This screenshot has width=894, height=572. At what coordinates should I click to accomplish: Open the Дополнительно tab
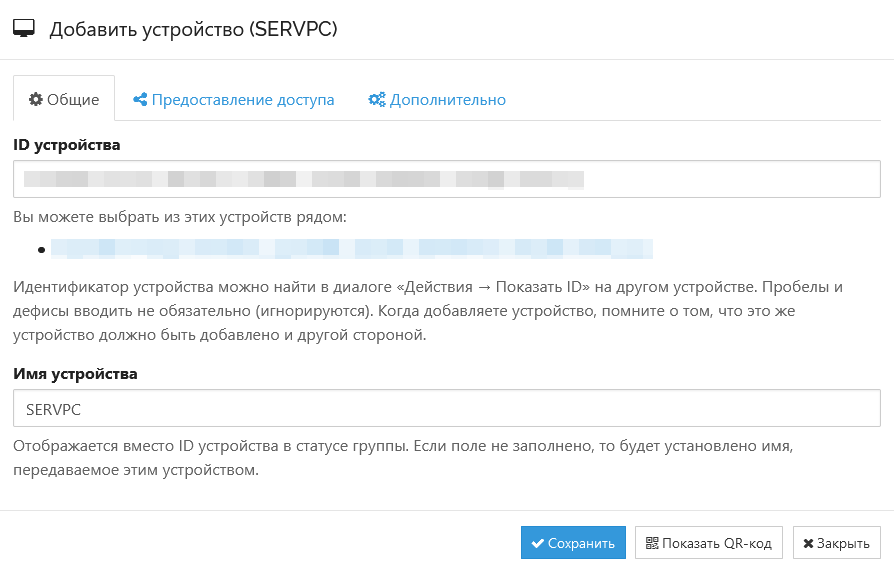click(x=437, y=99)
